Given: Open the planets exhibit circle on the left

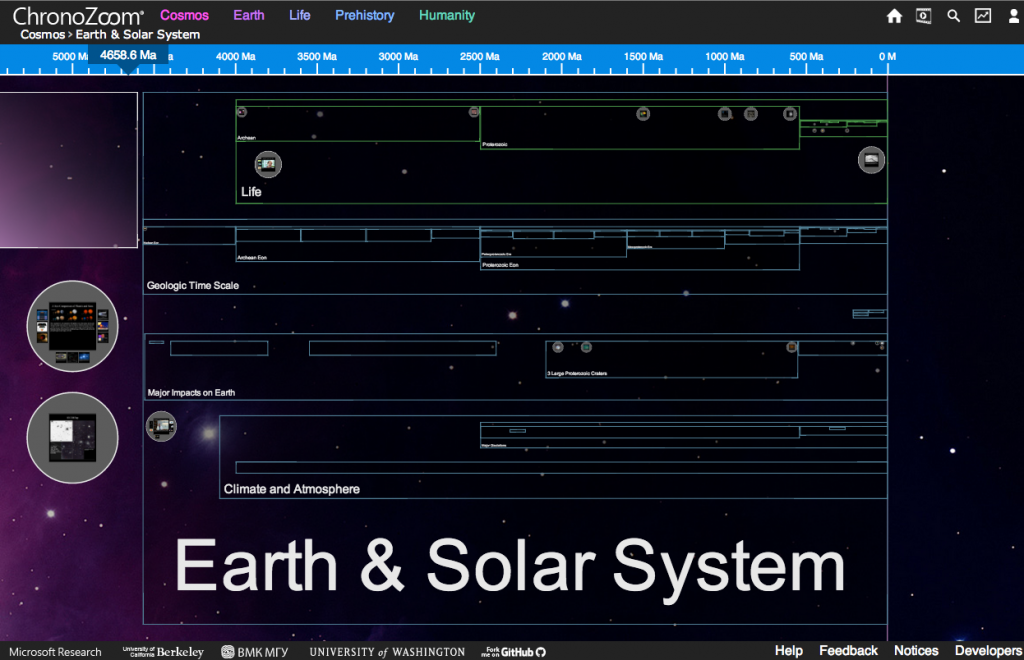Looking at the screenshot, I should coord(72,326).
